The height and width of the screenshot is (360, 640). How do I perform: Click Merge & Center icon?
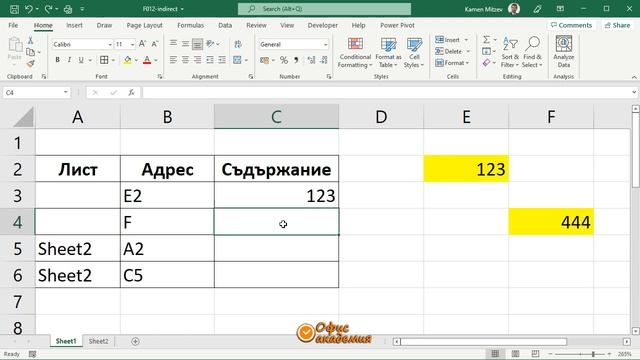237,60
